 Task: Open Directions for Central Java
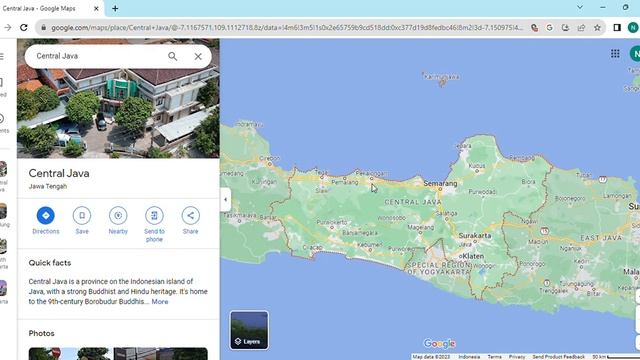click(46, 221)
